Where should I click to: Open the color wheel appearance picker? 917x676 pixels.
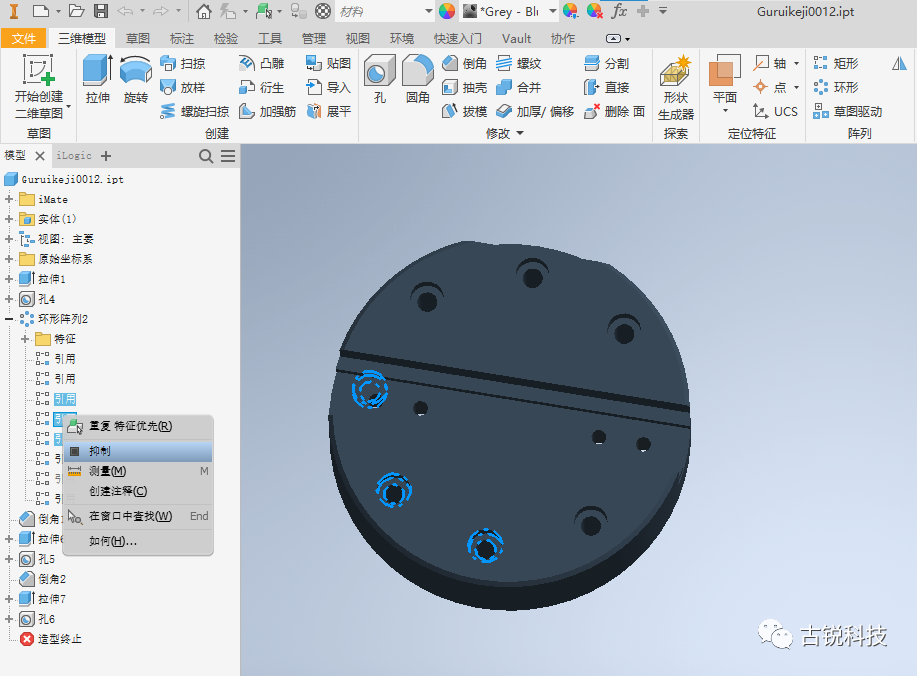coord(447,11)
